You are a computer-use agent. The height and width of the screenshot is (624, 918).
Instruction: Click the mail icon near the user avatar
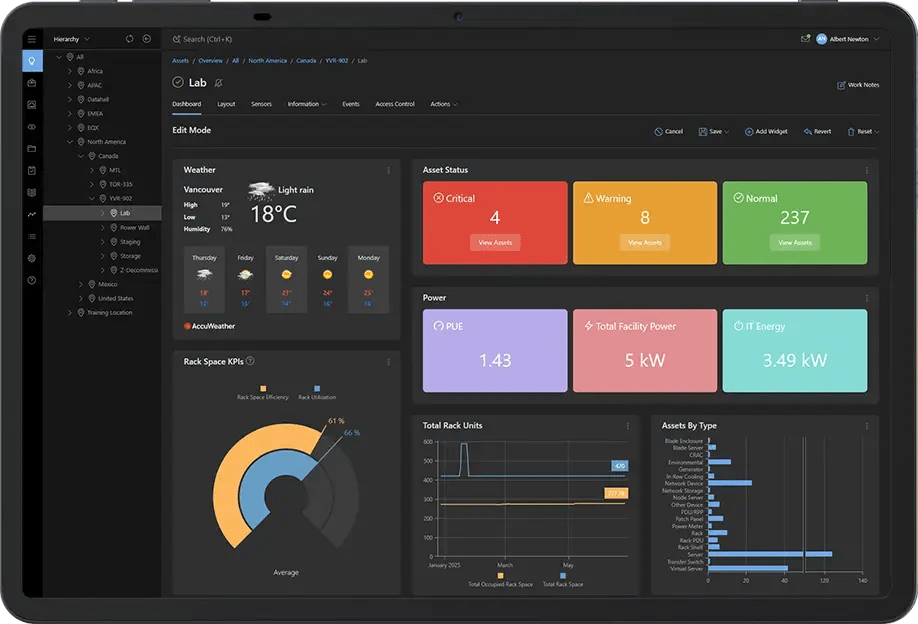point(805,38)
